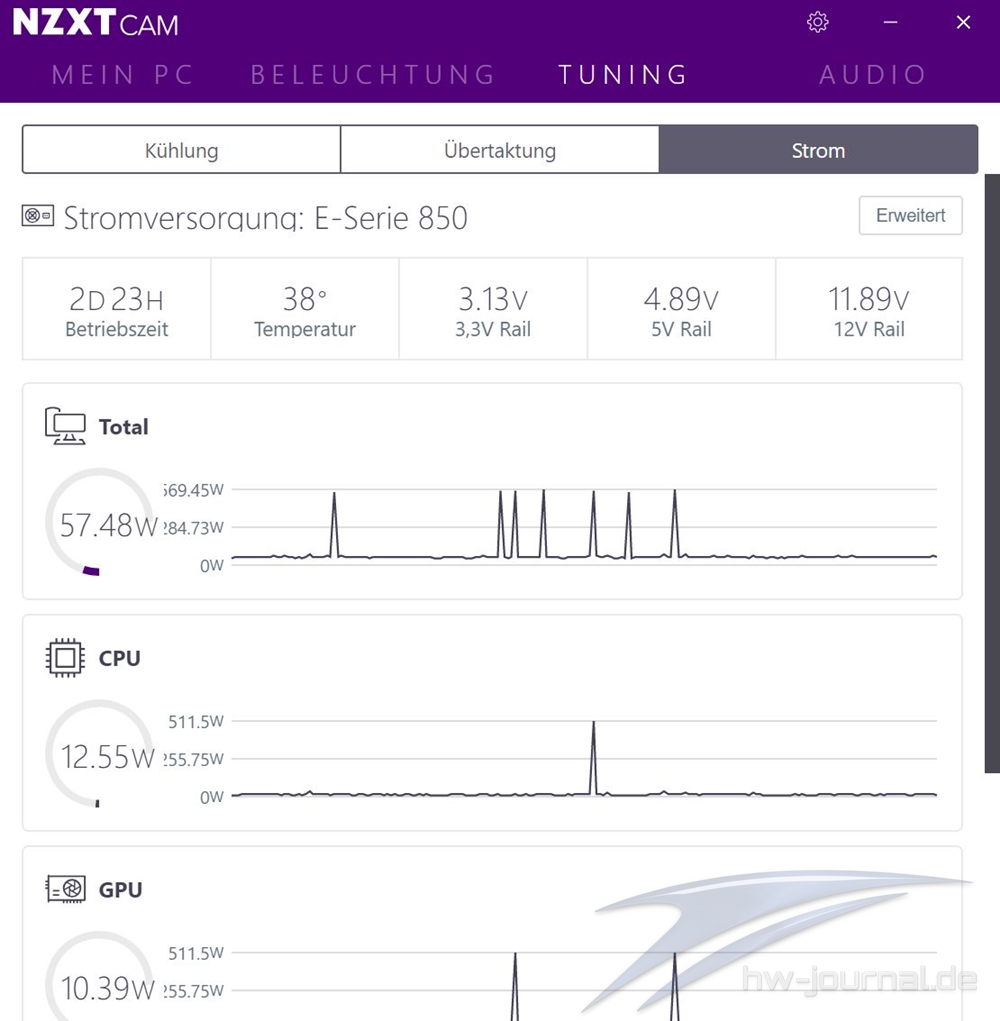Click the CPU power gauge showing 12.55W
Image resolution: width=1000 pixels, height=1021 pixels.
tap(100, 754)
